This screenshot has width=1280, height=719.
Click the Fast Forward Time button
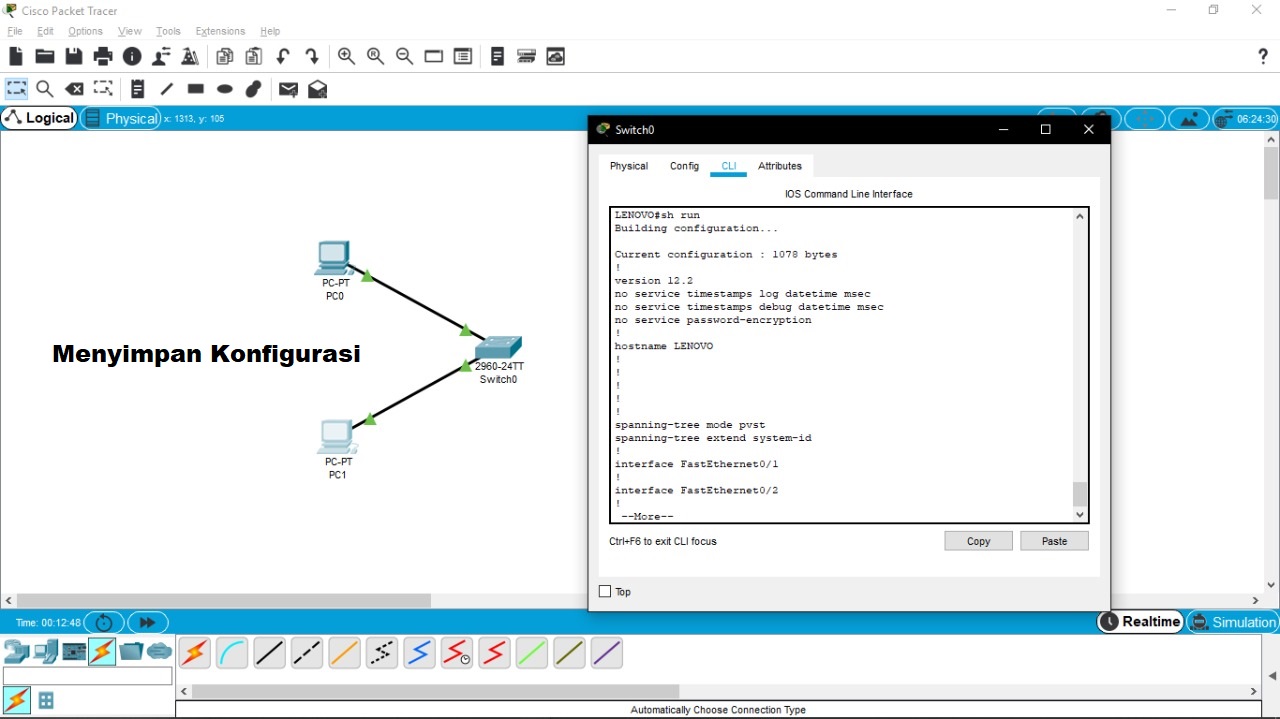[147, 622]
